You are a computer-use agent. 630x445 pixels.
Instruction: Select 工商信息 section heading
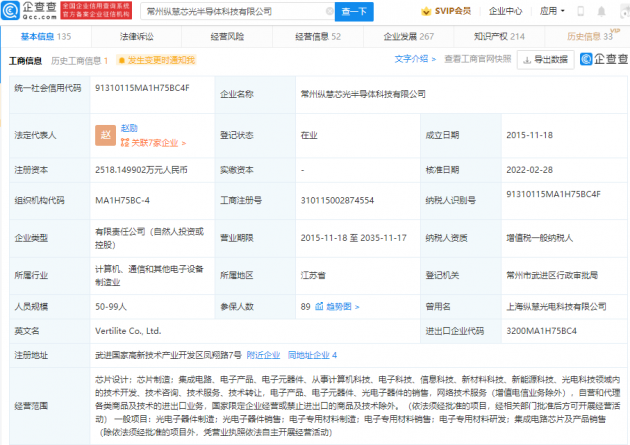tap(25, 61)
